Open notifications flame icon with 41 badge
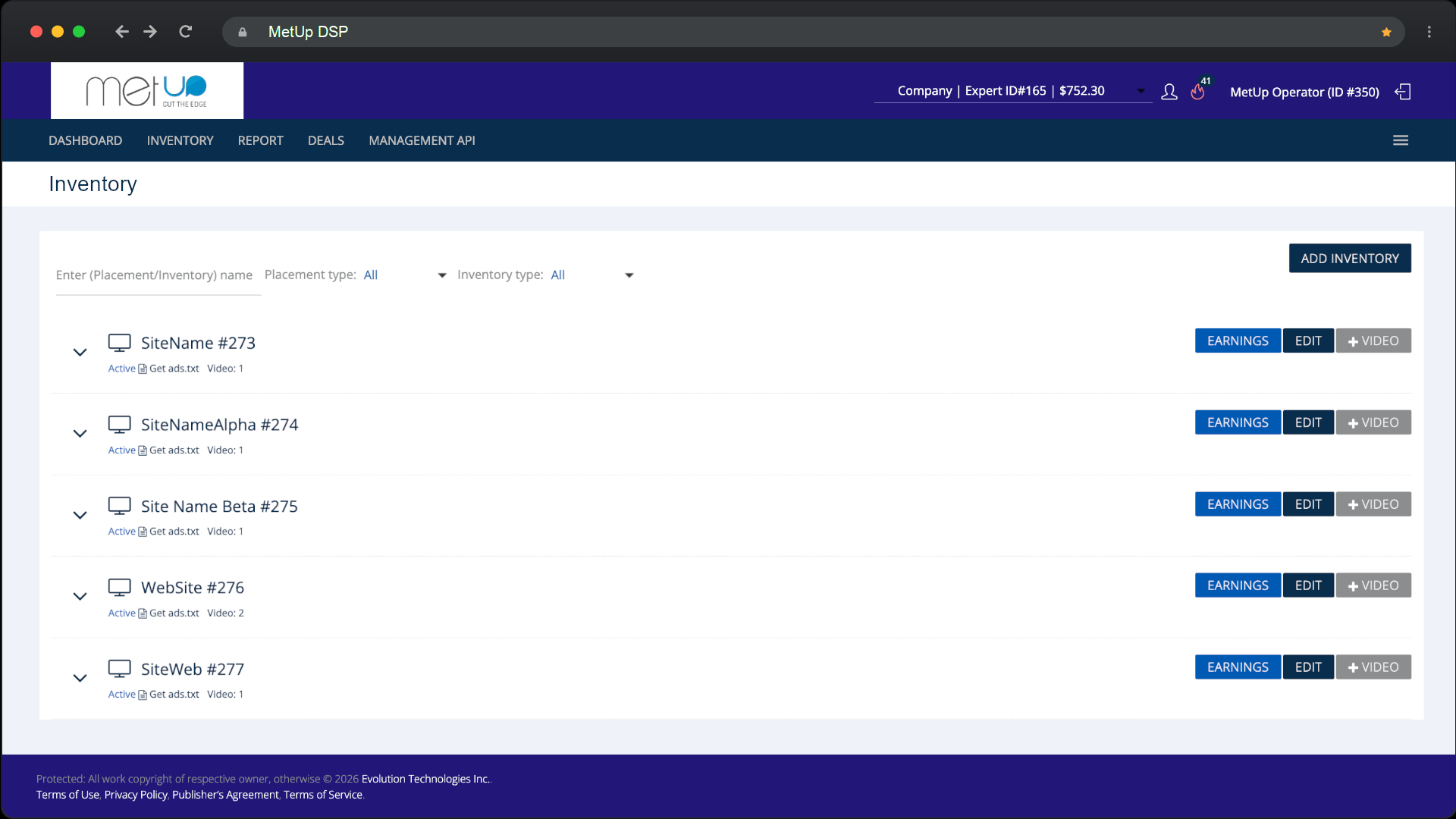Viewport: 1456px width, 819px height. (1198, 91)
